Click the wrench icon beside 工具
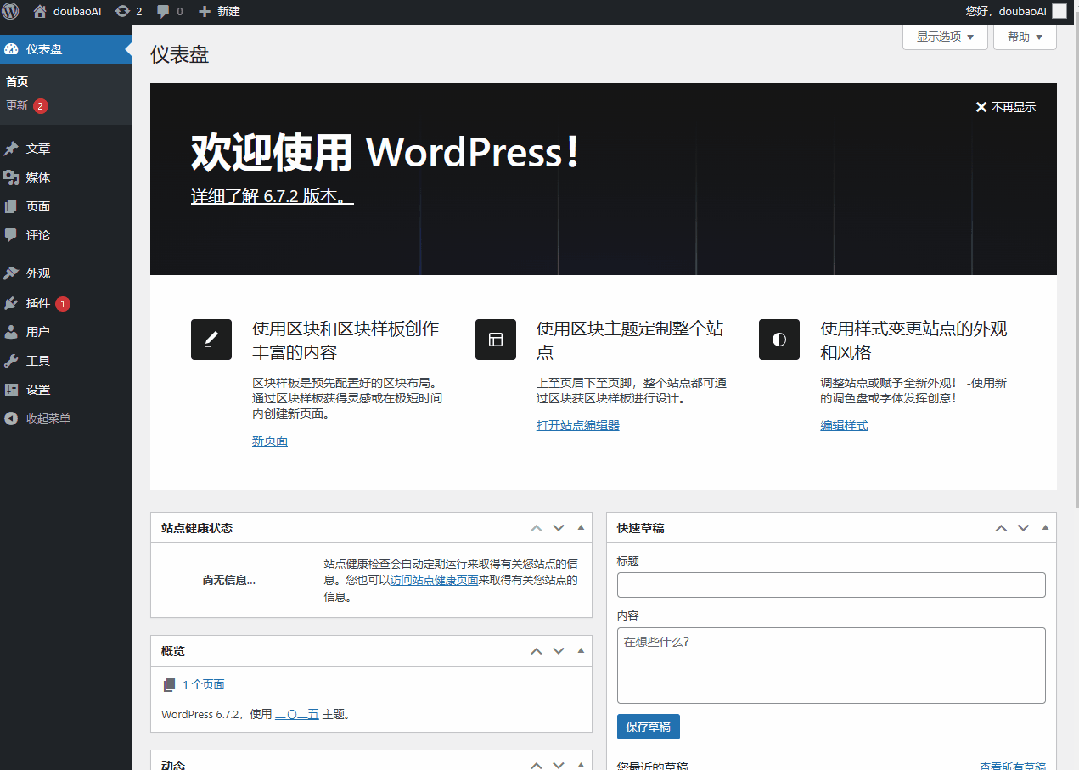Viewport: 1079px width, 770px height. tap(11, 361)
